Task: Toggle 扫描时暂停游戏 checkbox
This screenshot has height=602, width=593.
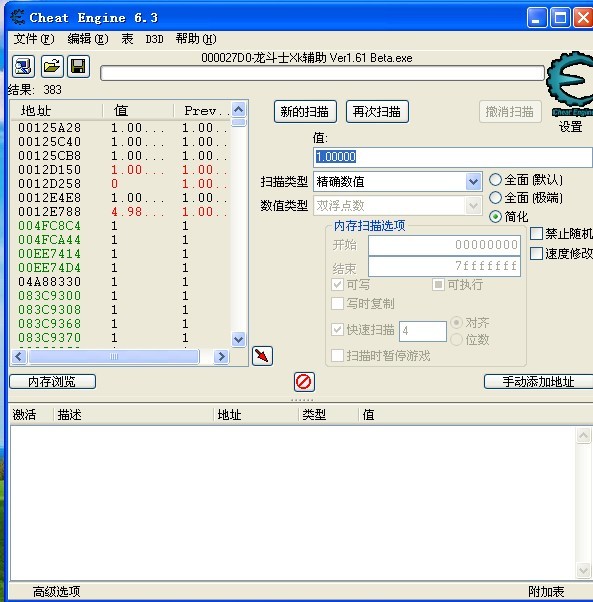Action: [337, 356]
